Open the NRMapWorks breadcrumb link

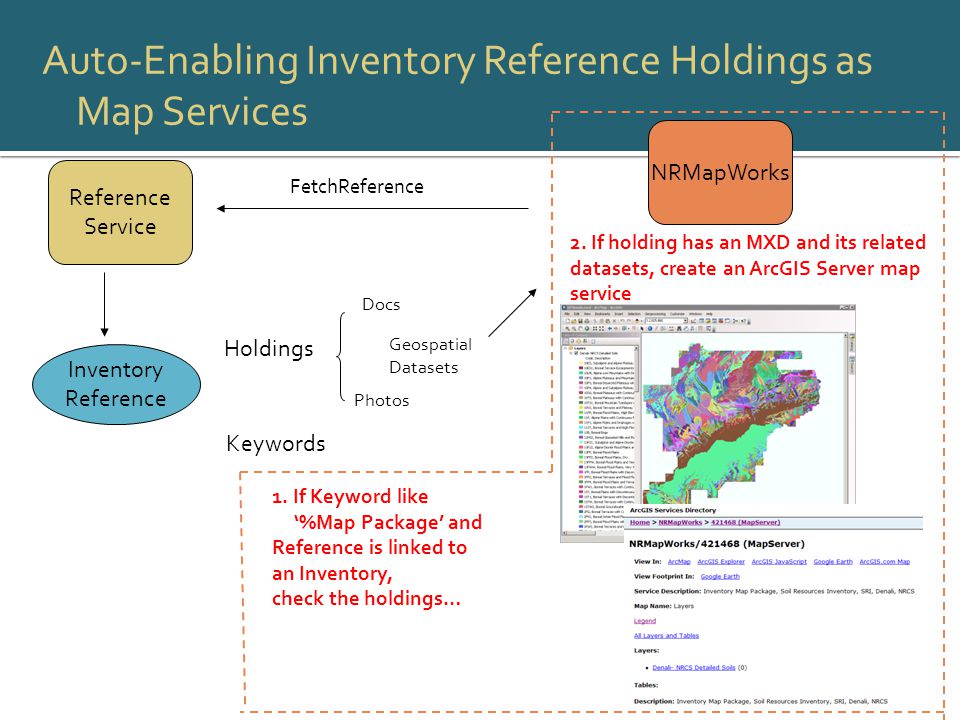(x=680, y=522)
